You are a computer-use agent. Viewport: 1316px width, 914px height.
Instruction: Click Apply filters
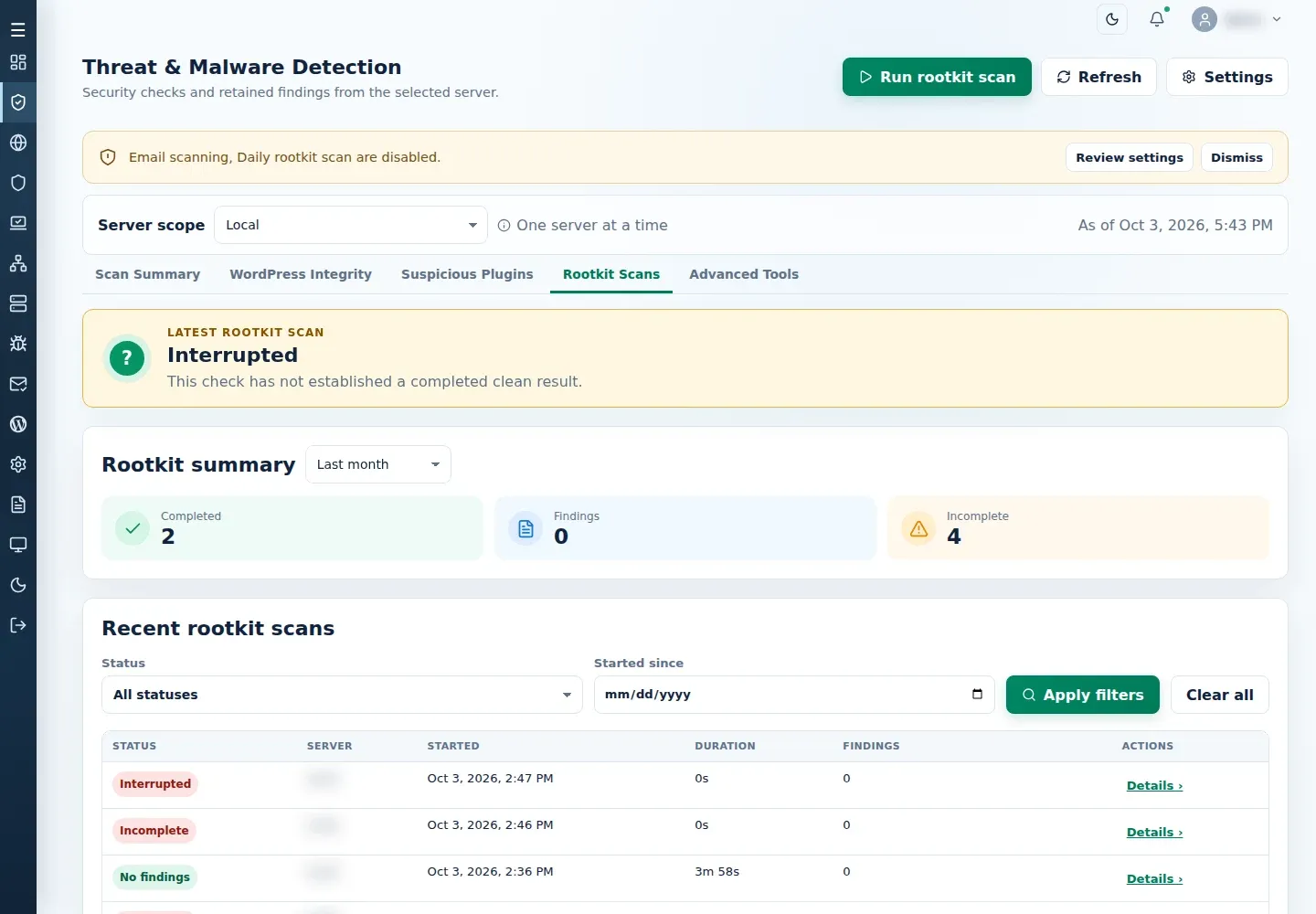tap(1083, 695)
